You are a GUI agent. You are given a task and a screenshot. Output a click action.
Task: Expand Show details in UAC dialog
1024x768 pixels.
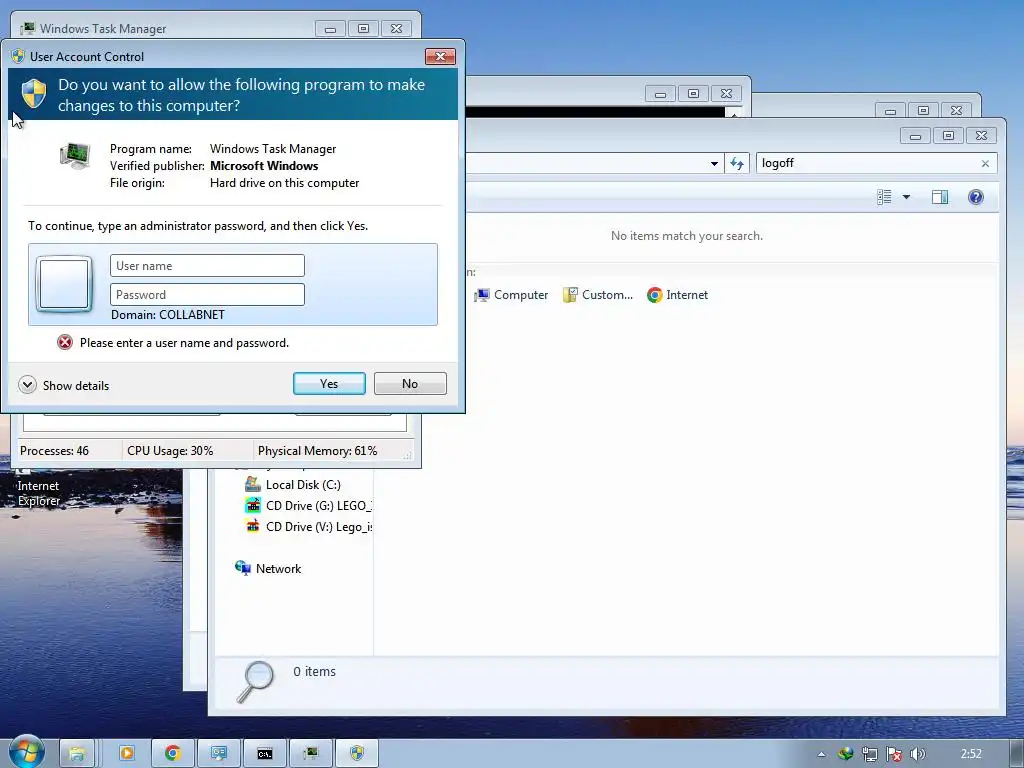point(64,385)
